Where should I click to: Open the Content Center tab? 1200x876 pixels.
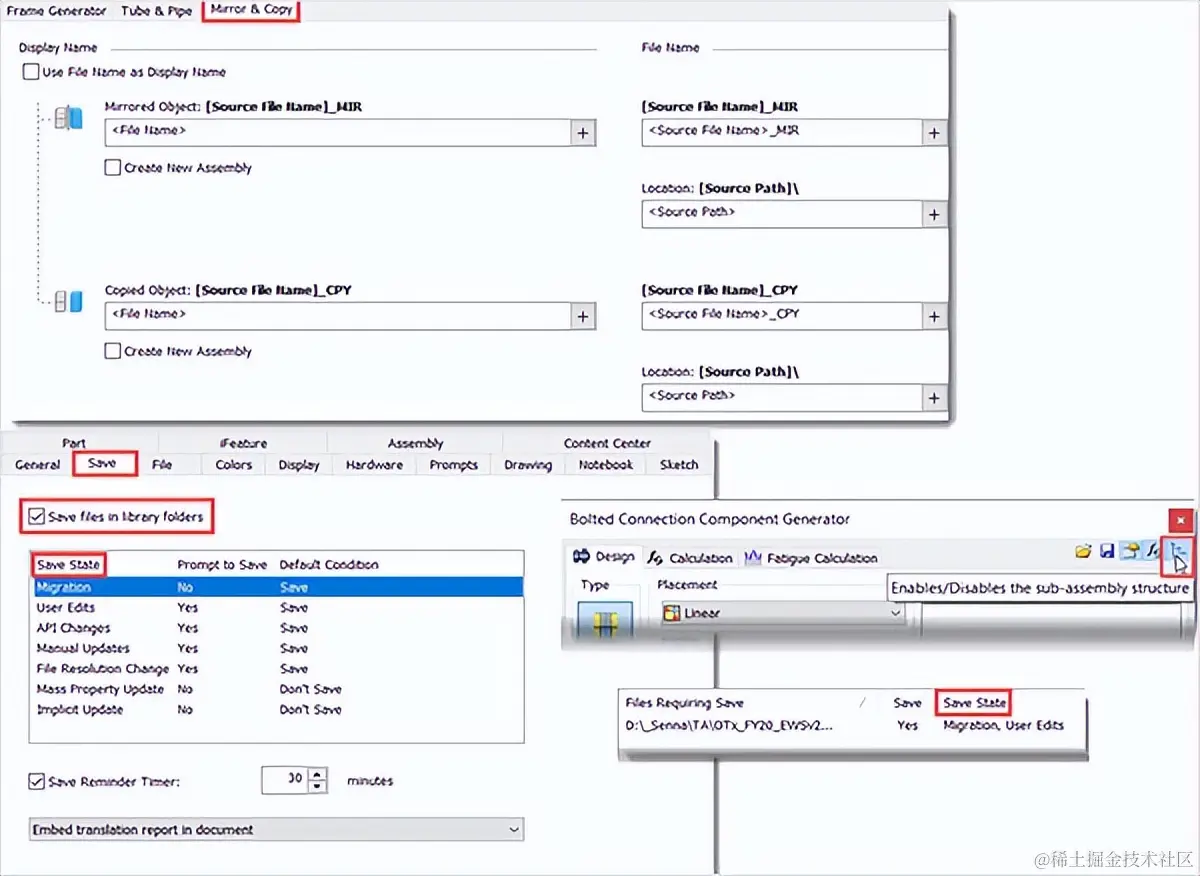[x=607, y=443]
